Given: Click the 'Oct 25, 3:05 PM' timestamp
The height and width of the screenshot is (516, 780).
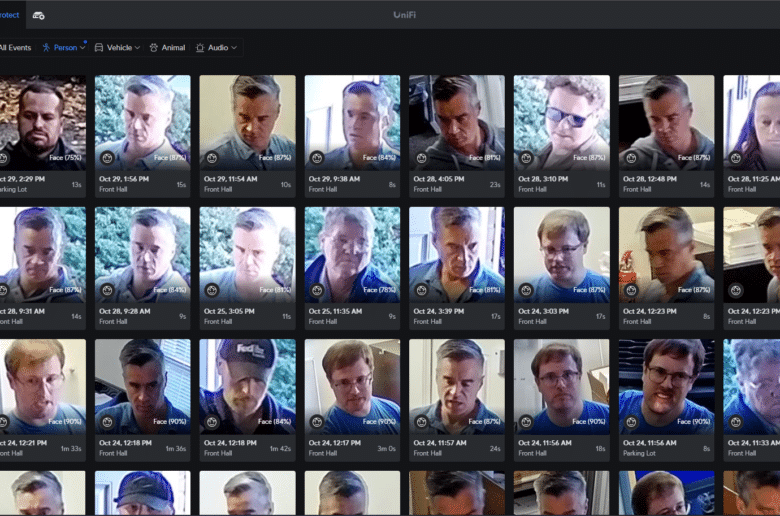Looking at the screenshot, I should coord(229,311).
